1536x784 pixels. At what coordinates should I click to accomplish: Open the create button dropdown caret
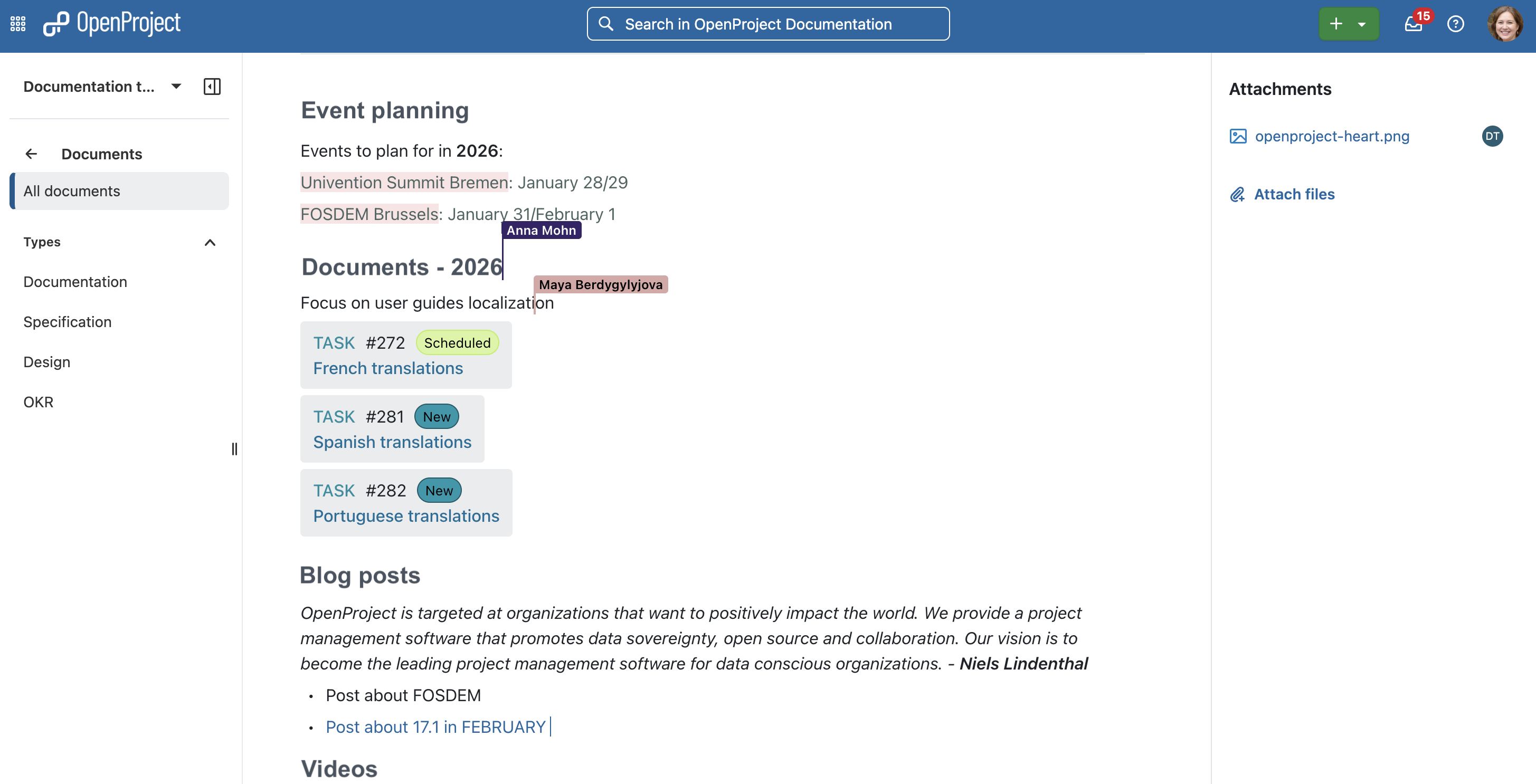point(1362,24)
